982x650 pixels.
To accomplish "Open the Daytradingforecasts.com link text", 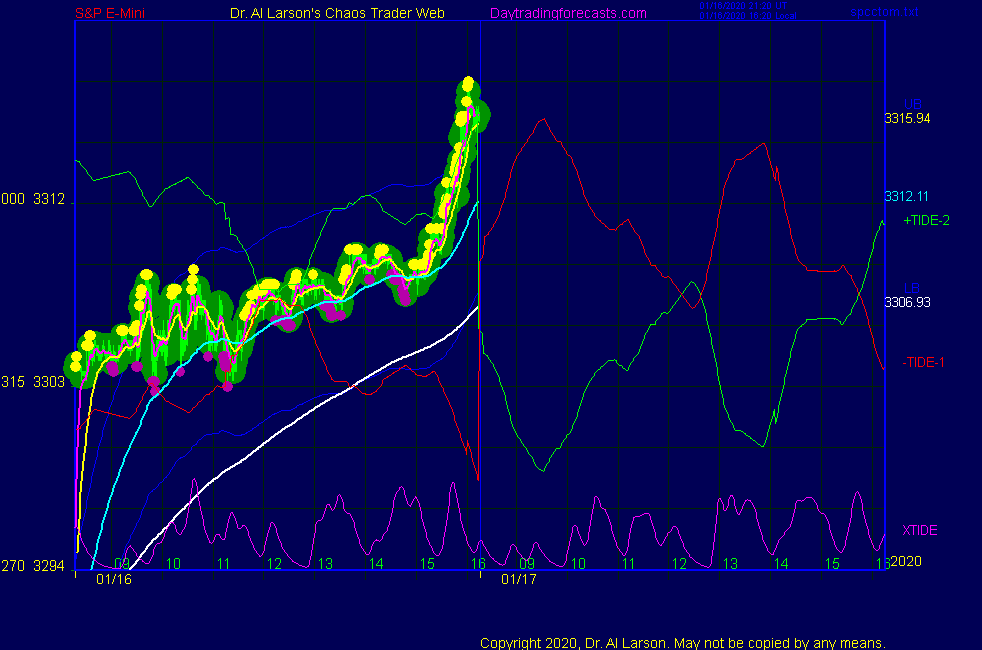I will (x=568, y=13).
